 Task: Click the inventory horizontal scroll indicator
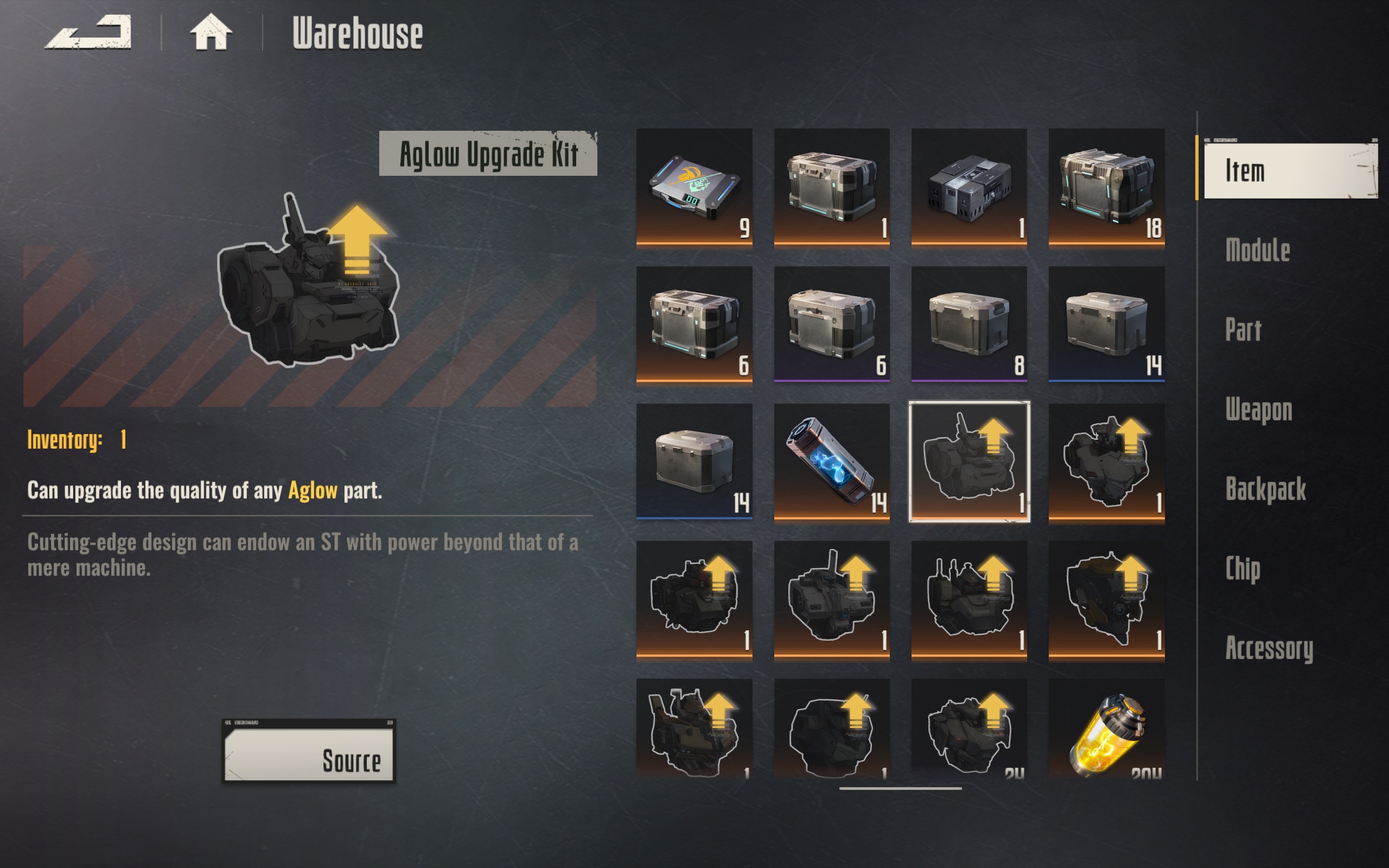pos(900,788)
